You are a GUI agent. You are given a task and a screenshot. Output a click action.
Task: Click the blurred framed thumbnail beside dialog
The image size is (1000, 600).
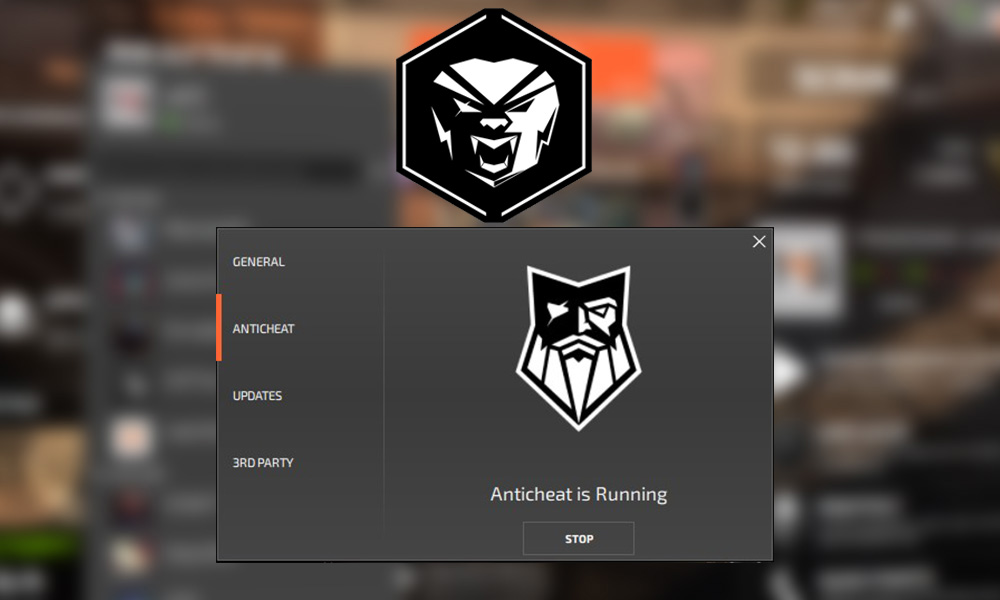coord(805,270)
